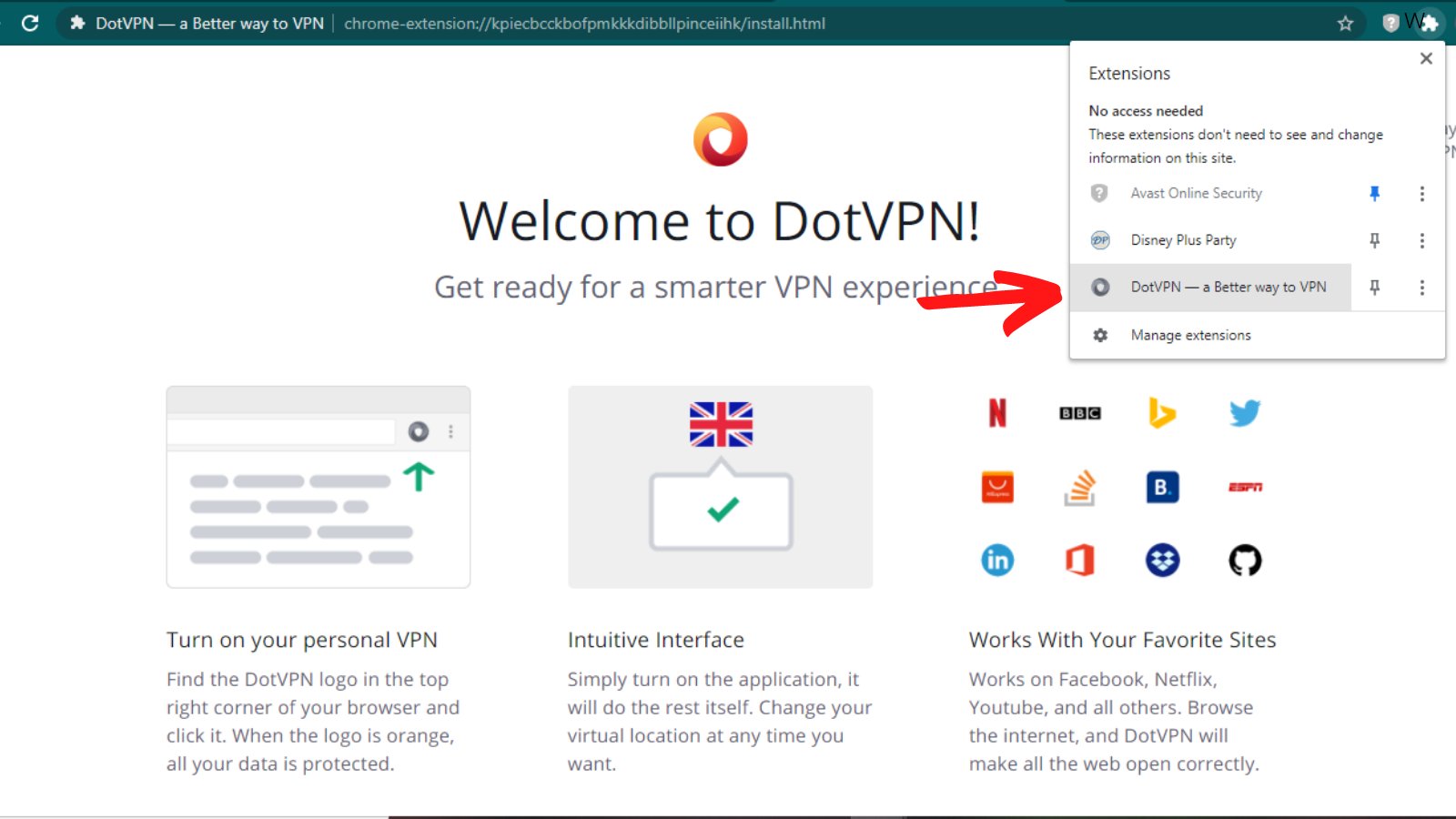Focus the chrome-extension URL in the address bar
The image size is (1456, 819).
click(x=584, y=24)
